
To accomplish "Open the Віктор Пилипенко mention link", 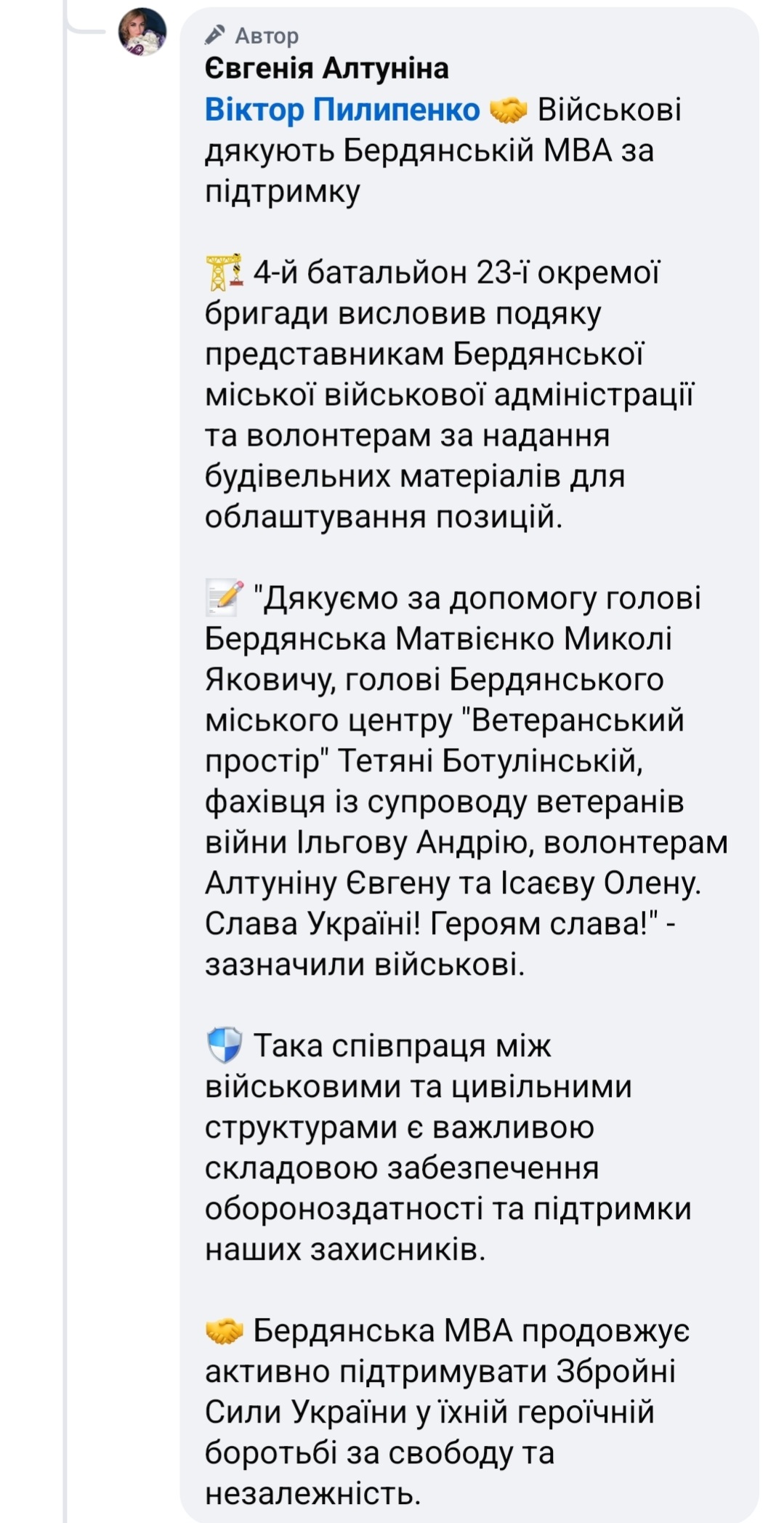I will click(342, 110).
